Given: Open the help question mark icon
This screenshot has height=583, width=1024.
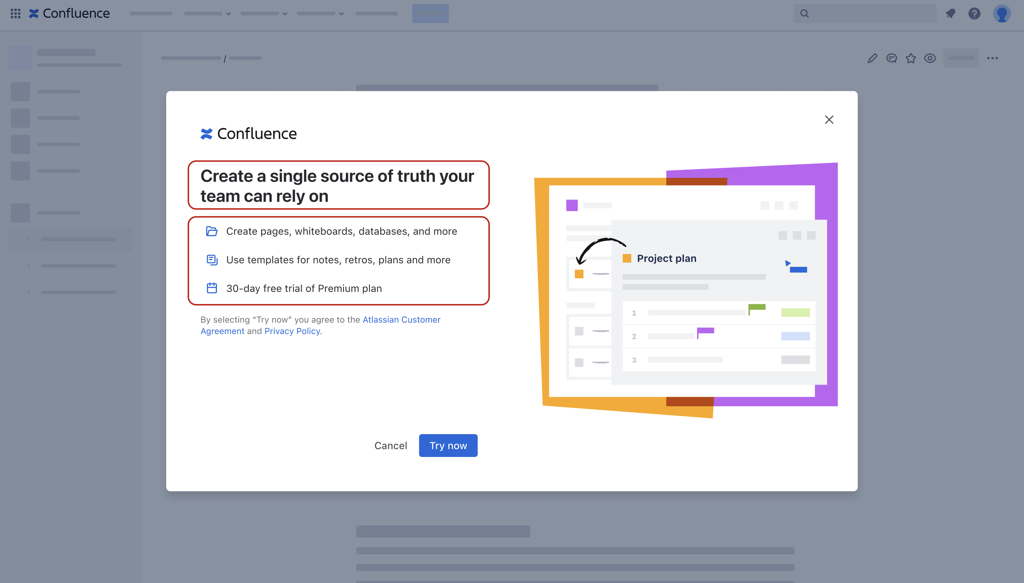Looking at the screenshot, I should (973, 13).
